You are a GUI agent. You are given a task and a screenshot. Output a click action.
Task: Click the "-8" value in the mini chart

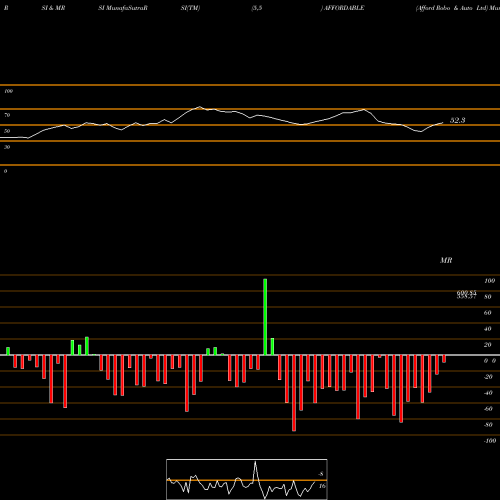(321, 474)
